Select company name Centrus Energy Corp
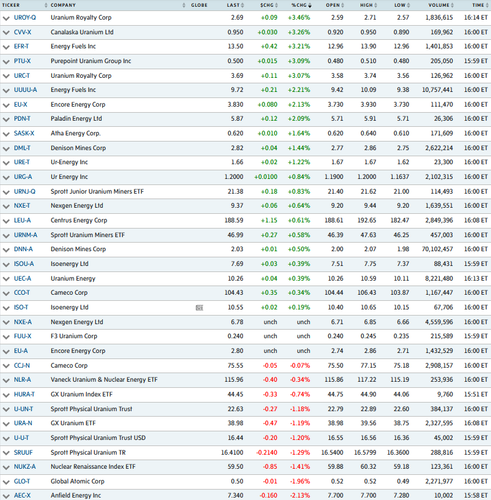The width and height of the screenshot is (491, 500). pyautogui.click(x=79, y=220)
